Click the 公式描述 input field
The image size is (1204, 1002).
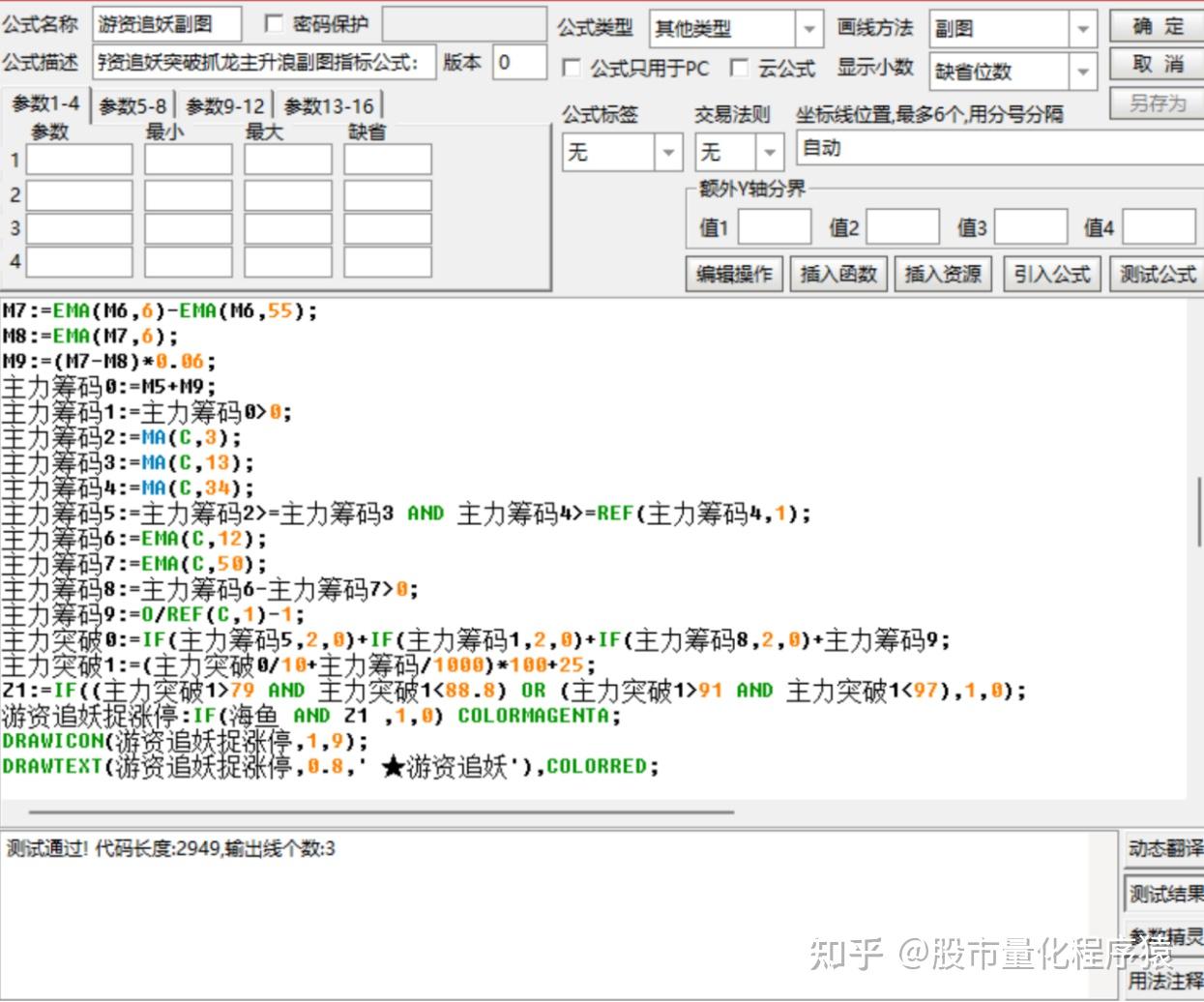(265, 63)
